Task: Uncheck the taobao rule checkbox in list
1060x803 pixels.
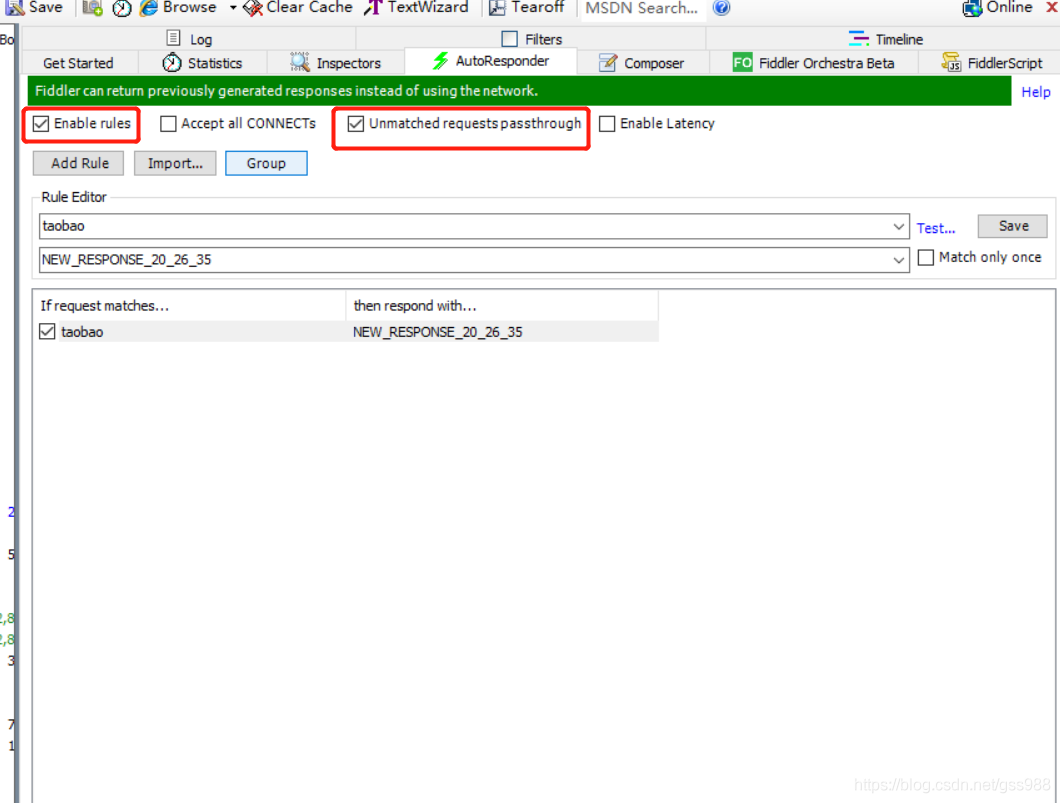Action: coord(47,331)
